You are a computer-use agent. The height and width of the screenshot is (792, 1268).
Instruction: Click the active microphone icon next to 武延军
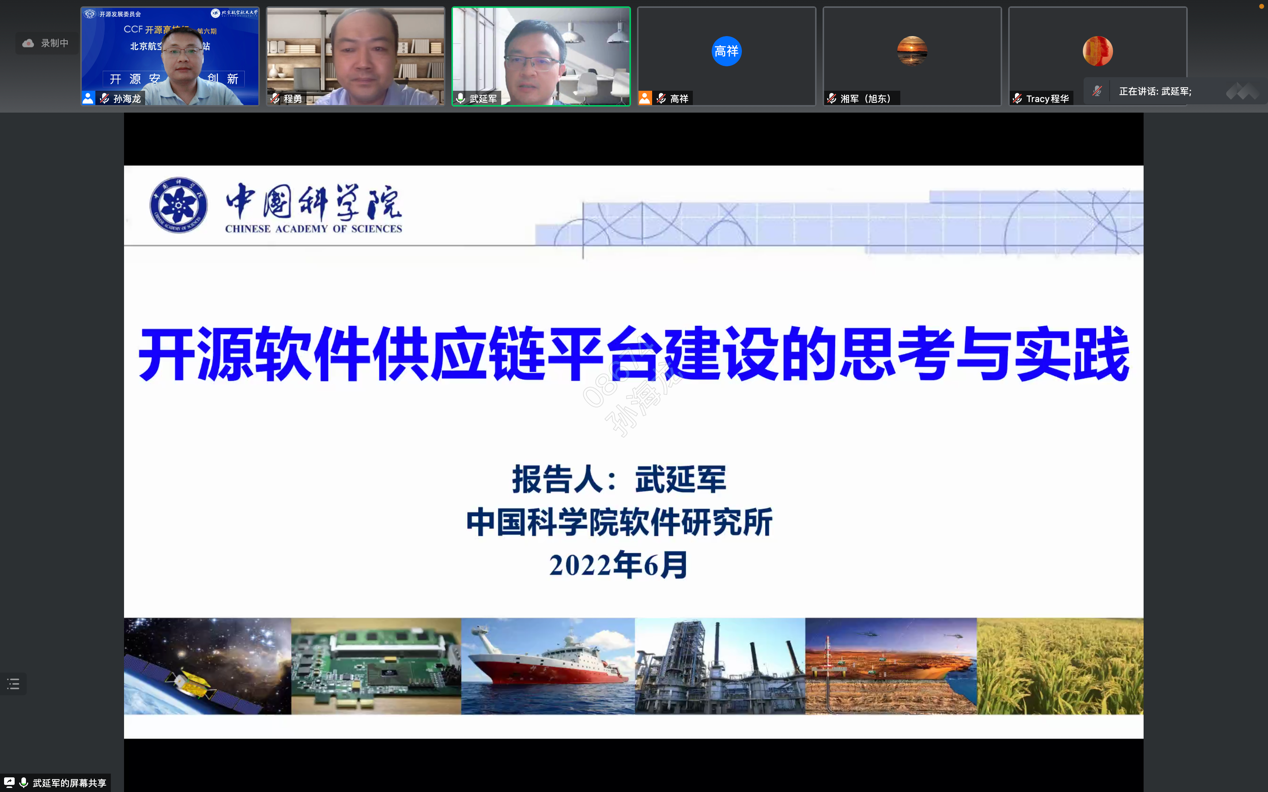(461, 98)
